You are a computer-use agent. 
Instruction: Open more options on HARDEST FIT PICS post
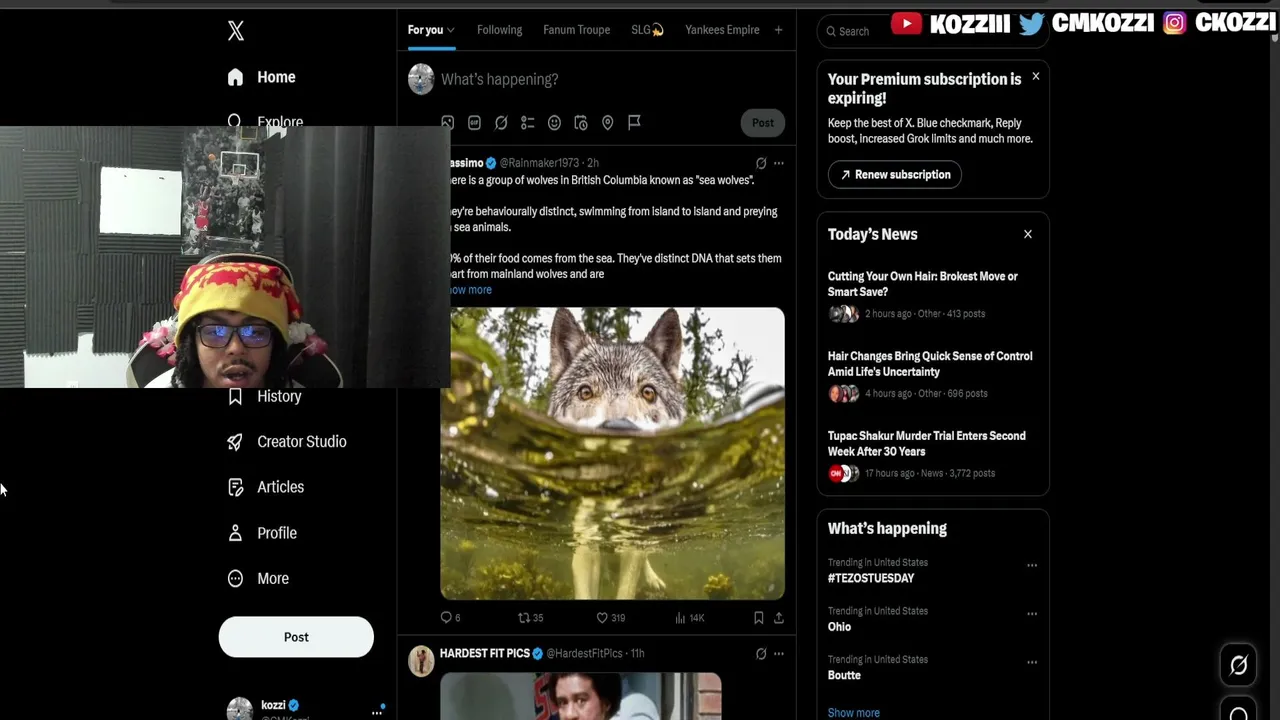pos(779,654)
